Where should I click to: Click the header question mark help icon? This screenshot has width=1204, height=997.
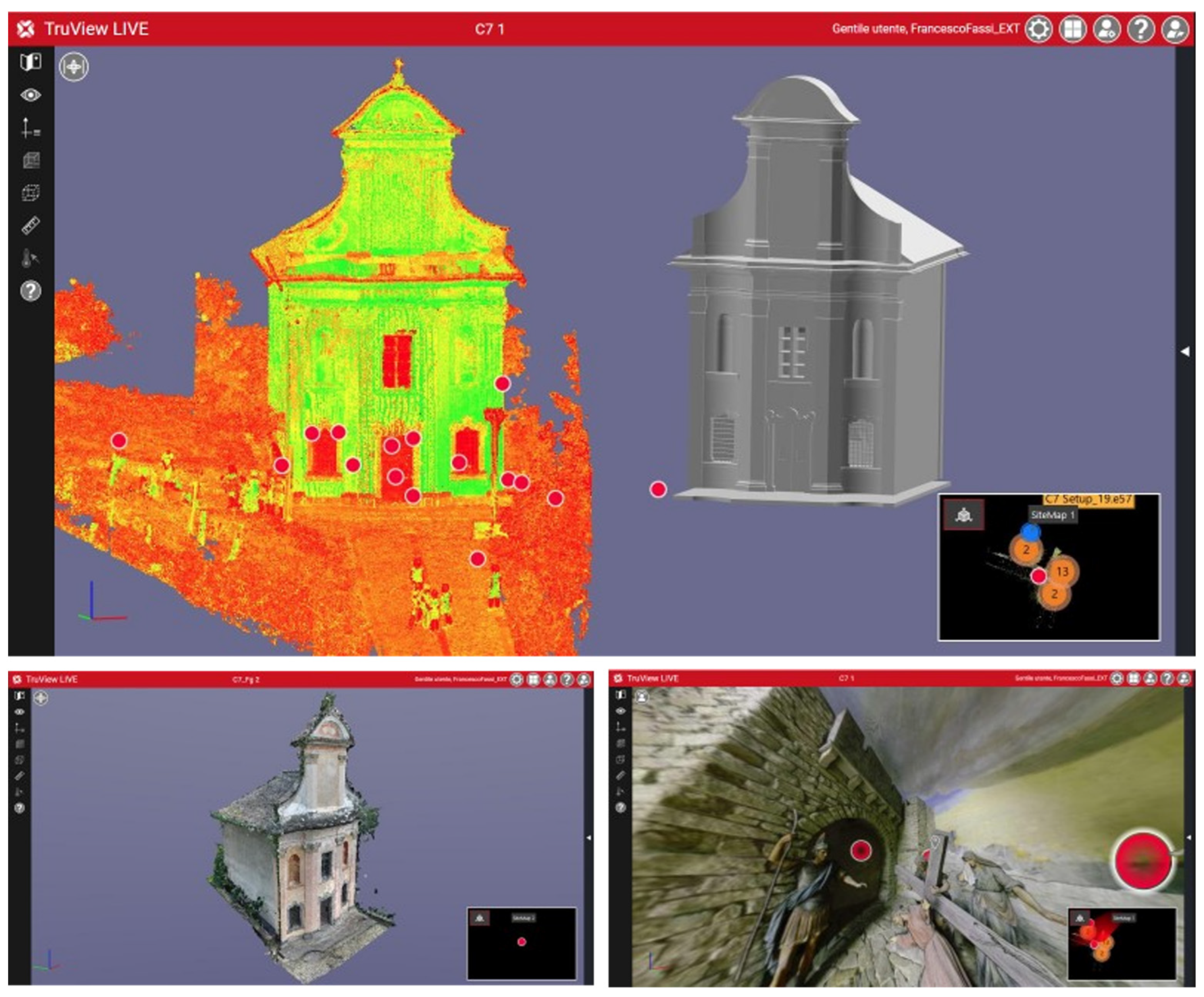[x=1141, y=29]
